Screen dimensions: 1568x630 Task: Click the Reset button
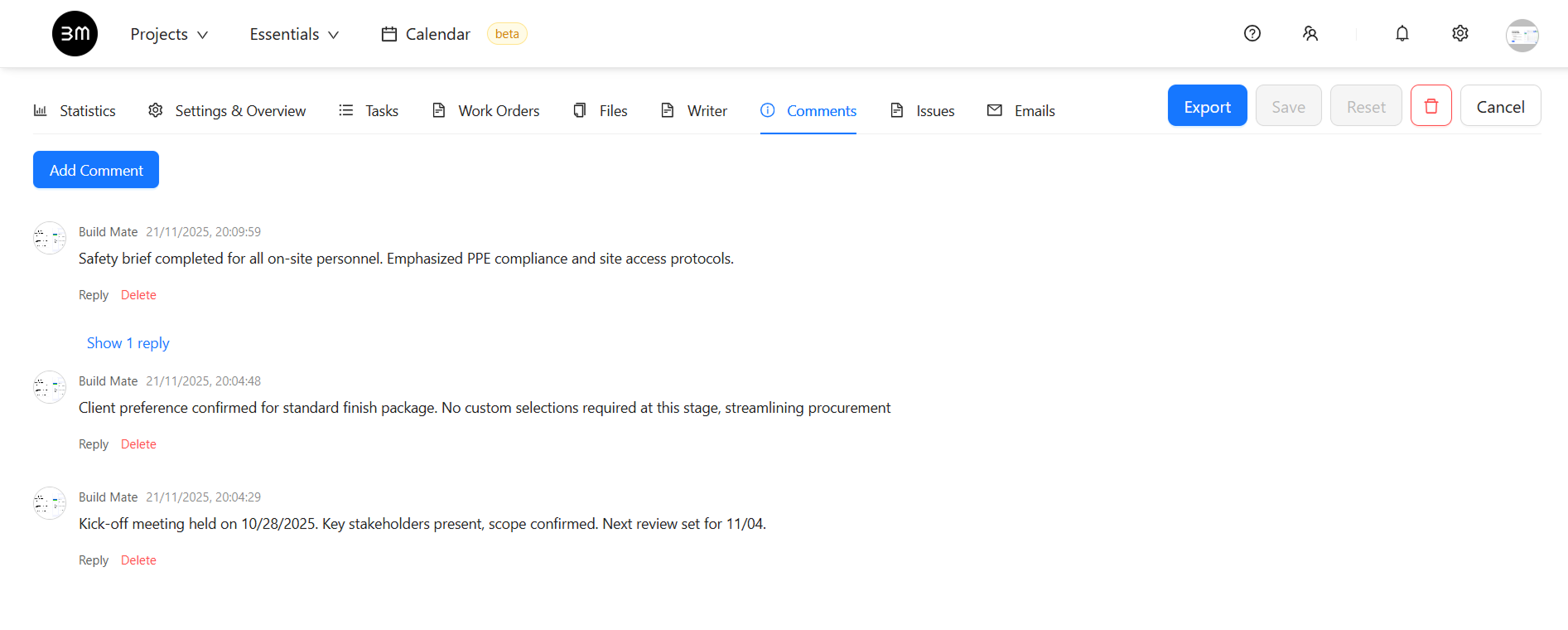[1366, 105]
